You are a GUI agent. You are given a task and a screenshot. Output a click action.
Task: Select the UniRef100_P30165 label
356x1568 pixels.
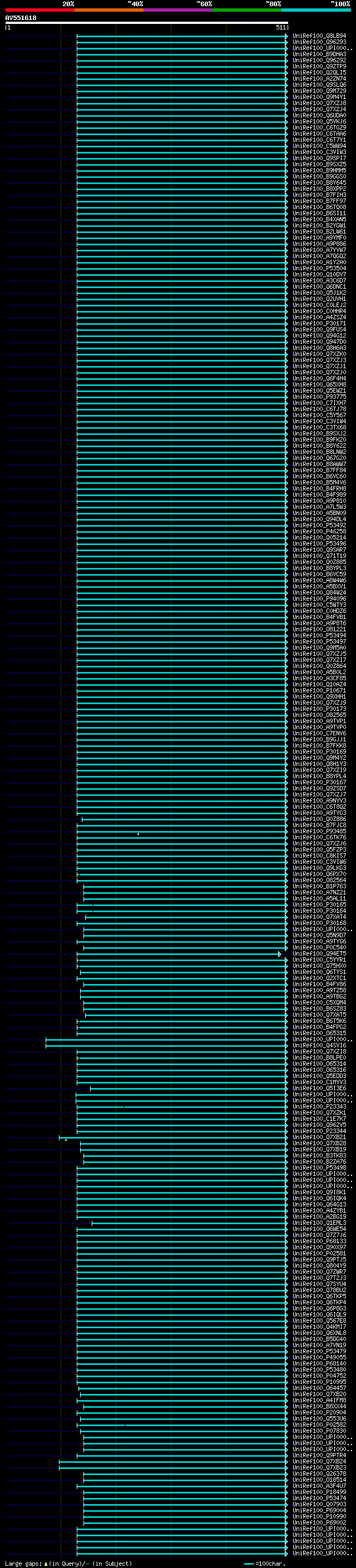(319, 904)
